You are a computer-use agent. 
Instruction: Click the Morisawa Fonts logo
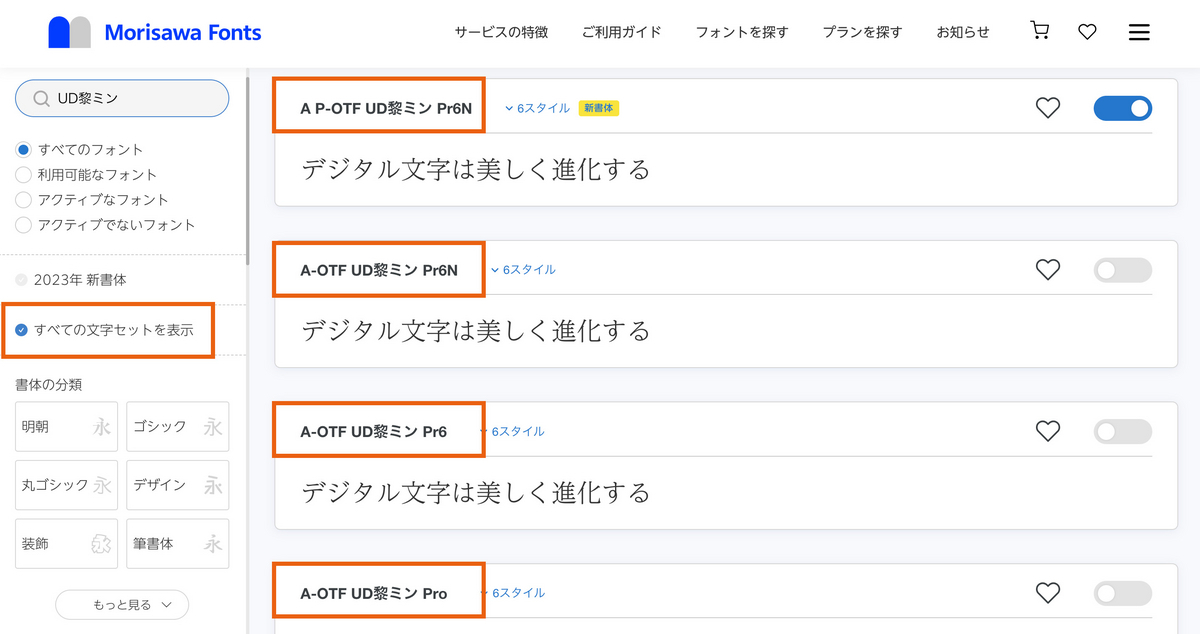(155, 32)
